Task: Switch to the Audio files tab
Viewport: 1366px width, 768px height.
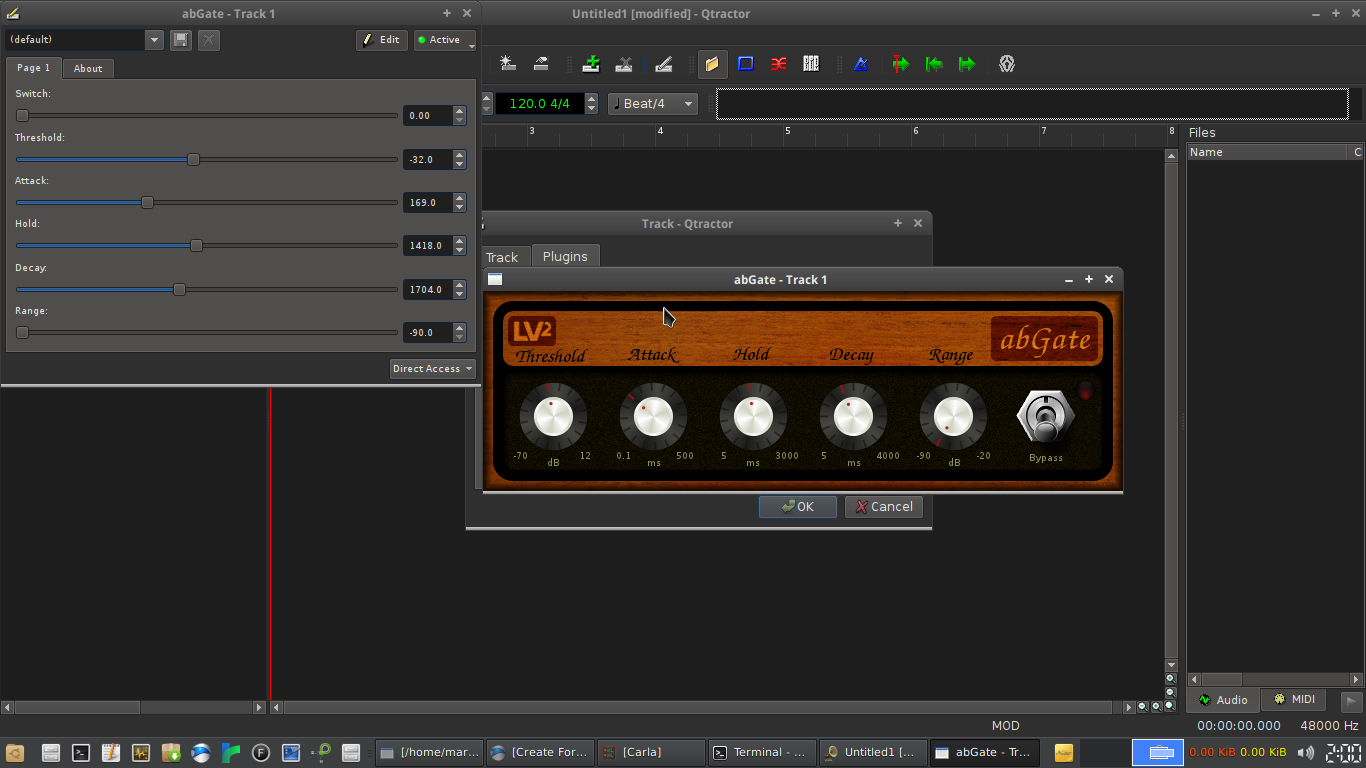Action: tap(1224, 700)
